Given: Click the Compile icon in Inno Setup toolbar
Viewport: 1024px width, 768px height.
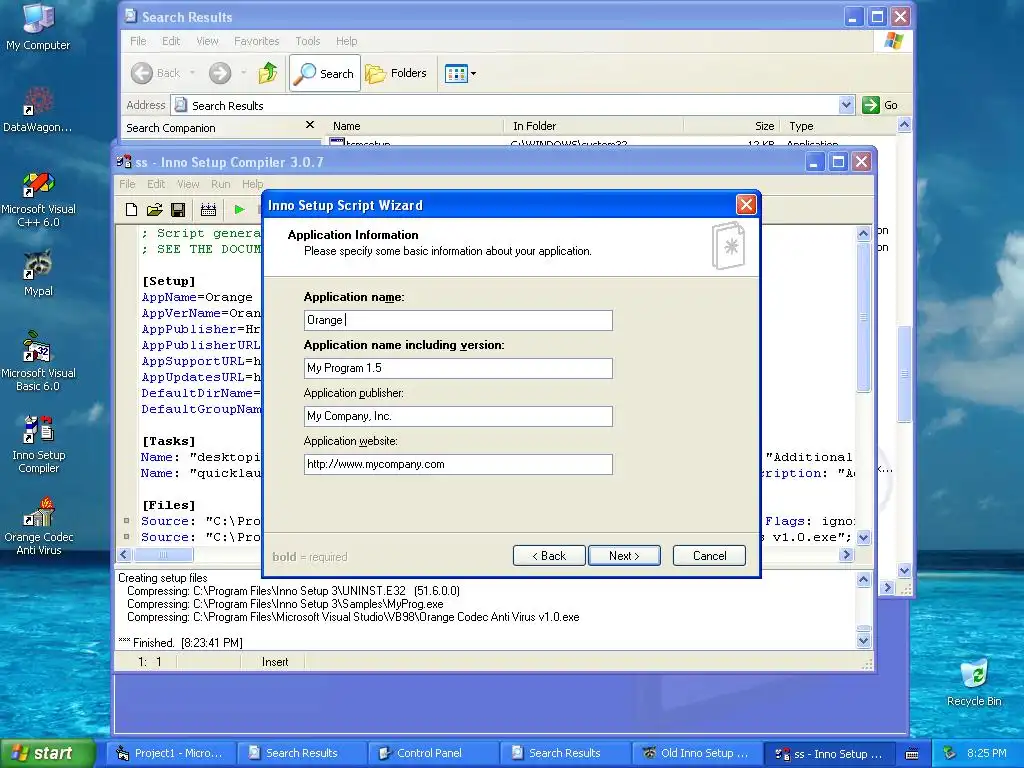Looking at the screenshot, I should (x=208, y=210).
